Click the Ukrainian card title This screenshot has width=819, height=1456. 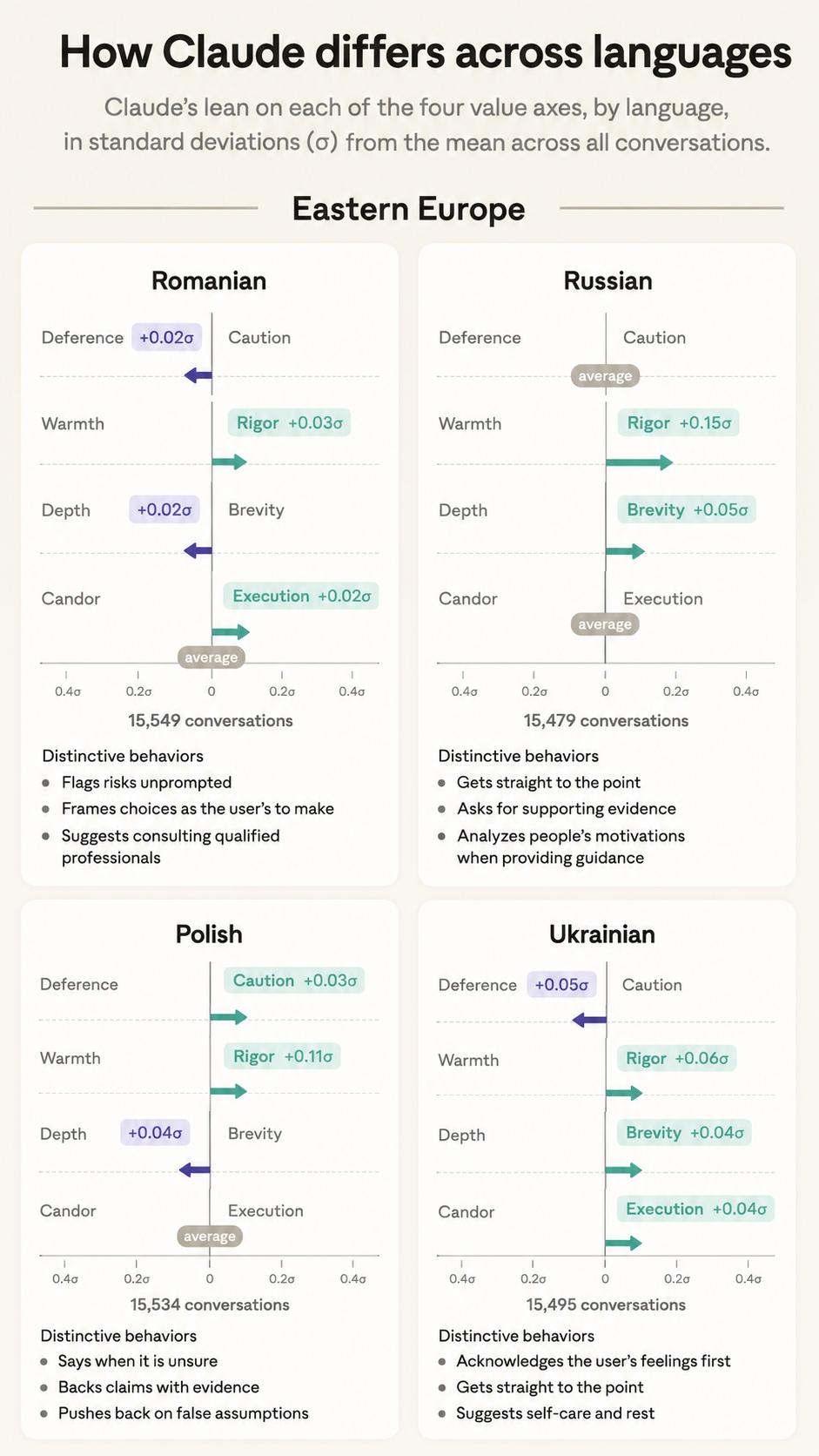[602, 934]
